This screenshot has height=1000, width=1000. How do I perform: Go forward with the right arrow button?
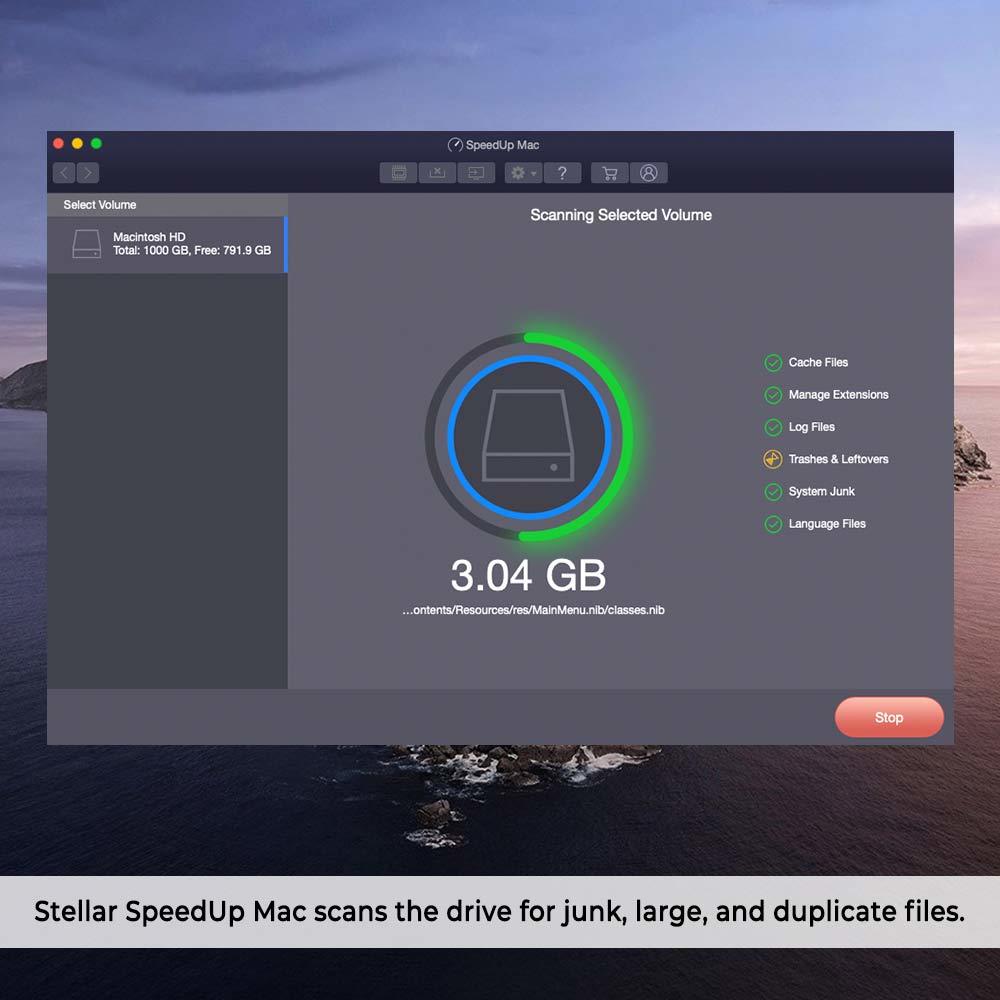click(88, 173)
